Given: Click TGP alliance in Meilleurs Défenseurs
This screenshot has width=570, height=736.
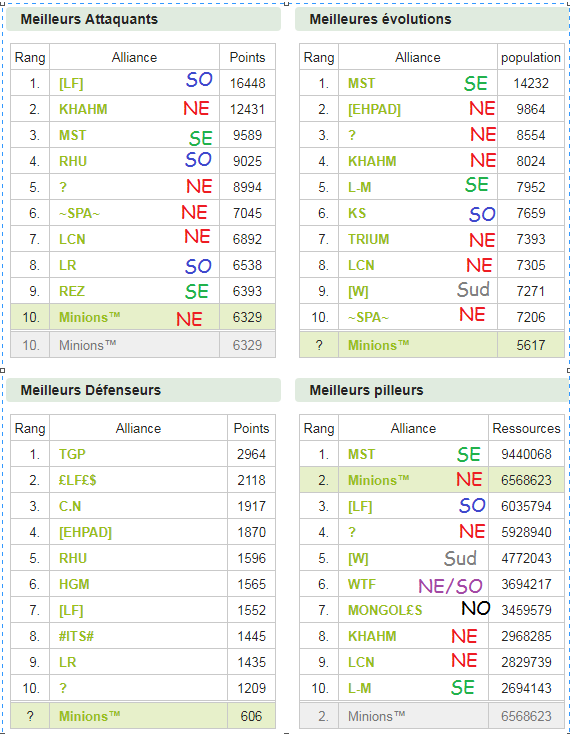Looking at the screenshot, I should 72,454.
